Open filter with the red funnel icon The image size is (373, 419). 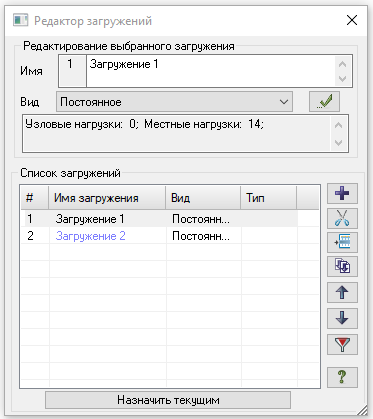tap(342, 344)
